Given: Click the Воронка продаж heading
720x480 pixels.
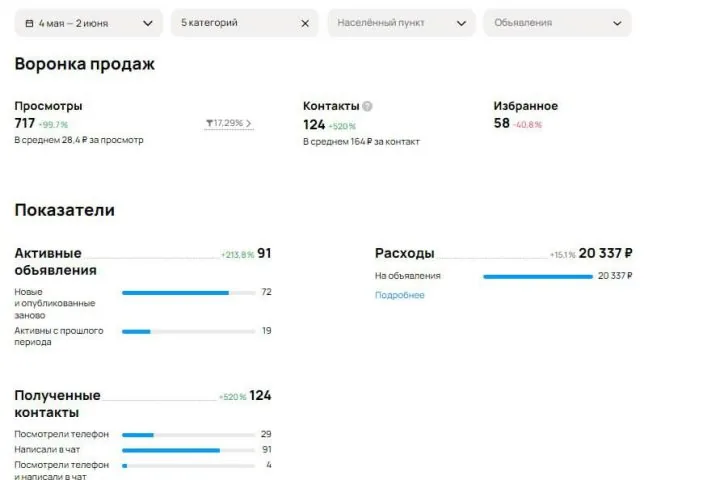Looking at the screenshot, I should pos(84,64).
